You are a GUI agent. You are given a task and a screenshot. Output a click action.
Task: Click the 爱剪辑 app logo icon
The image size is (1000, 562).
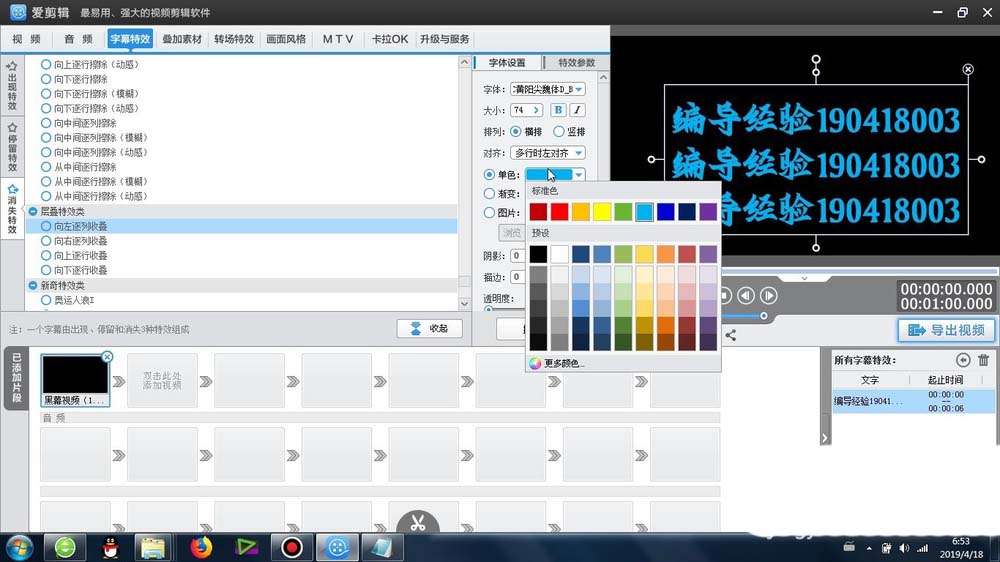click(18, 12)
